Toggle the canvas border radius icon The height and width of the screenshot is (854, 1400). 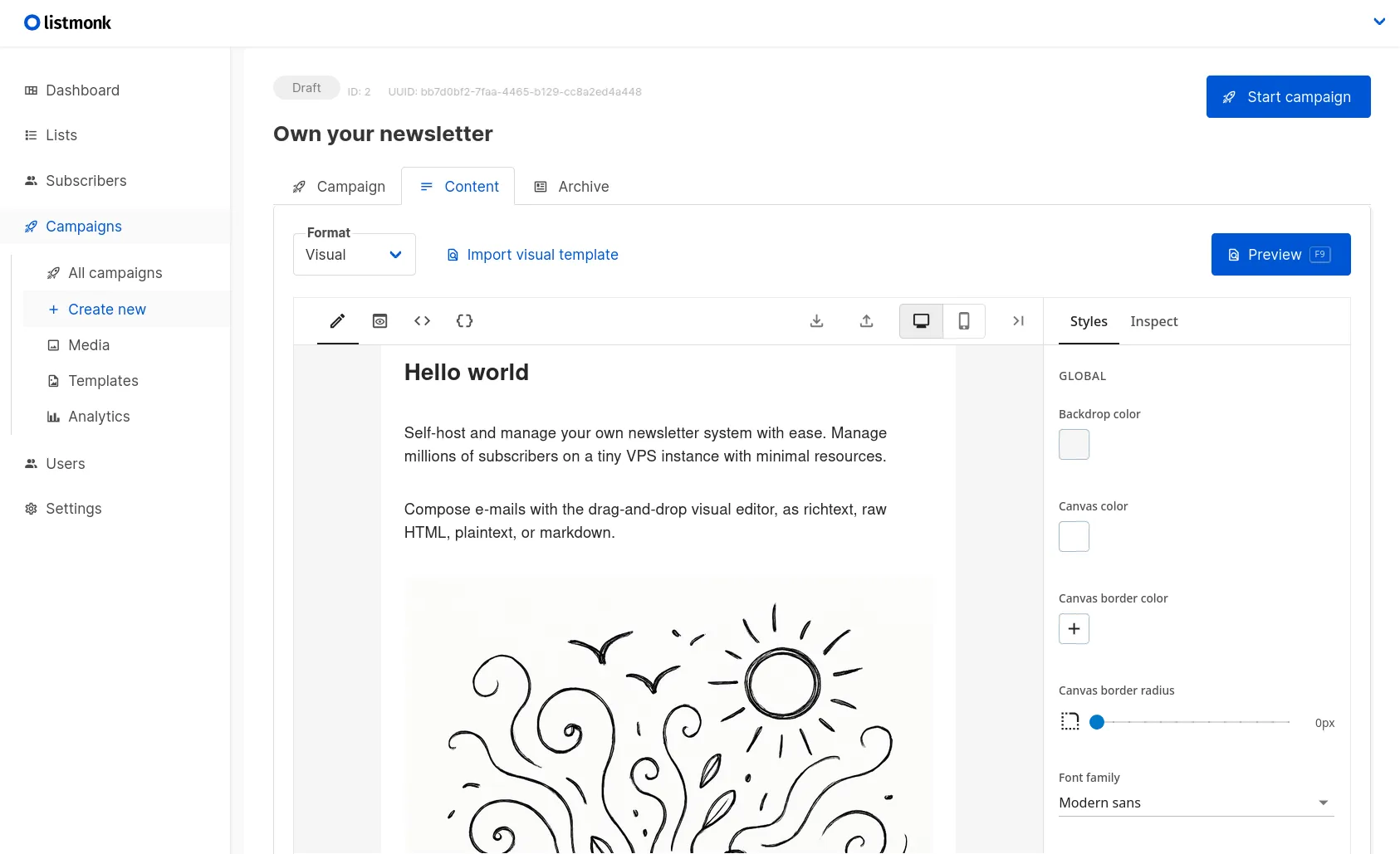1070,721
